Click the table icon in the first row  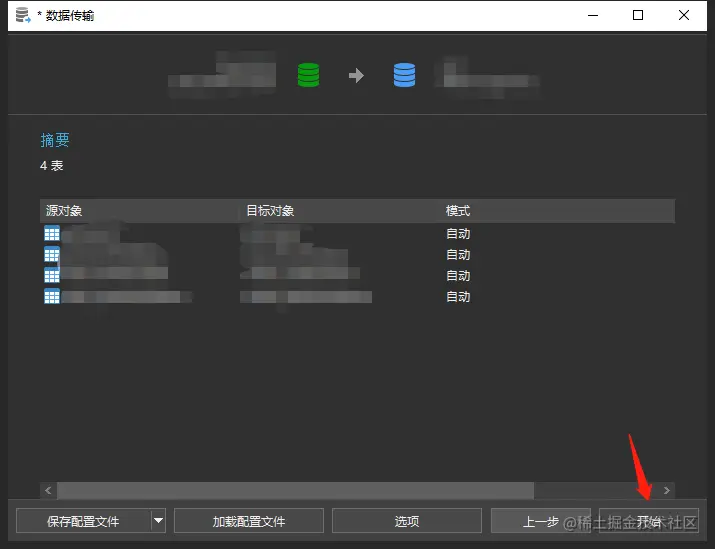pyautogui.click(x=52, y=233)
